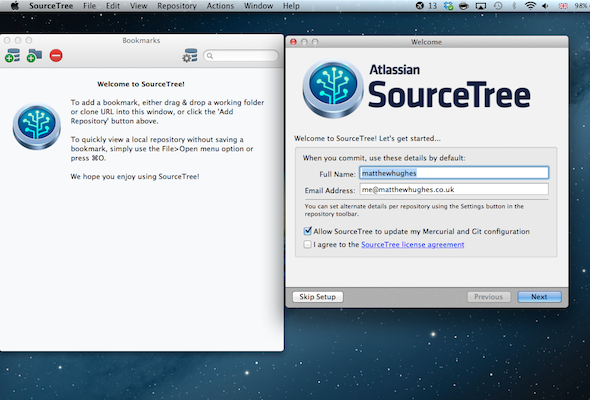Open the Window menu
This screenshot has height=400, width=590.
tap(259, 6)
